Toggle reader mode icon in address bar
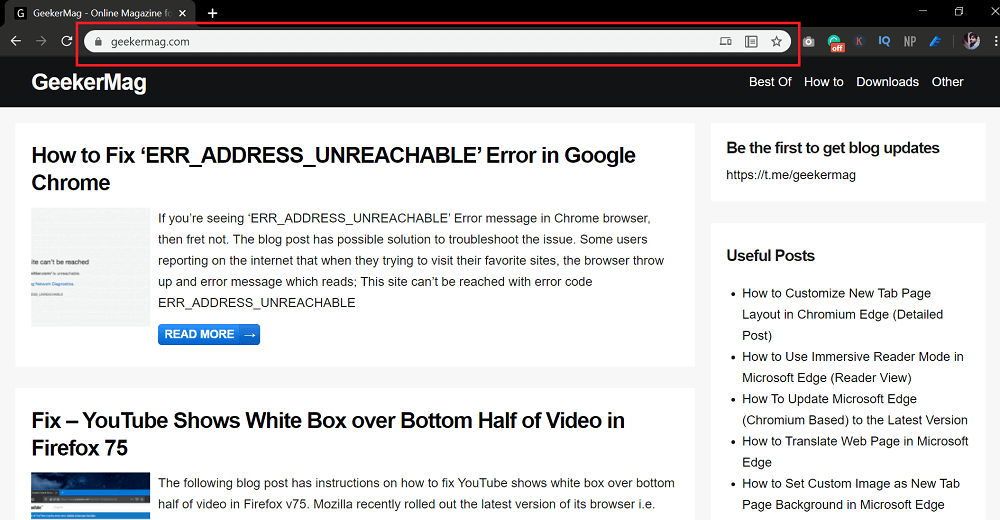The height and width of the screenshot is (520, 1000). (x=751, y=41)
